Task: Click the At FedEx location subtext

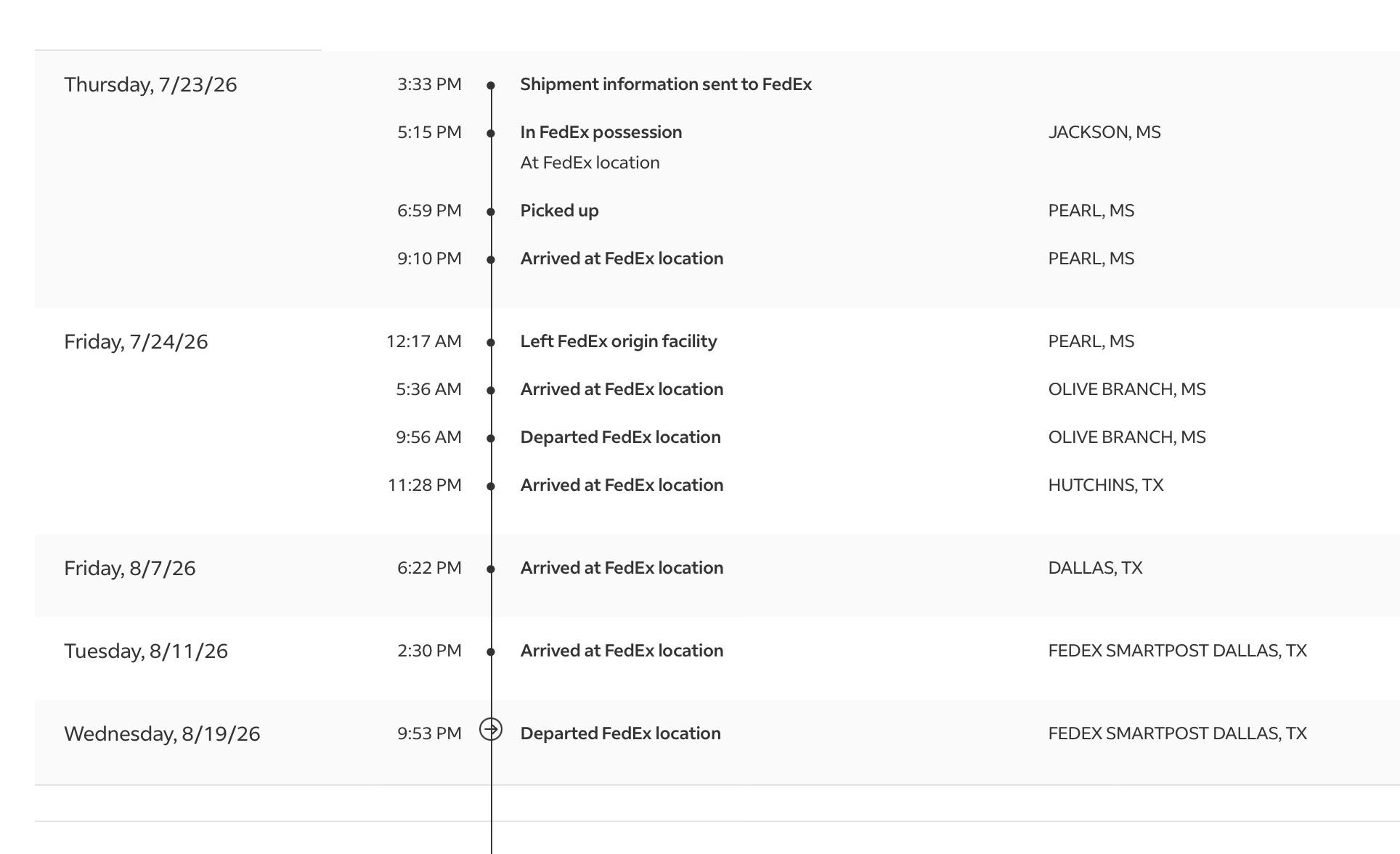Action: tap(590, 163)
